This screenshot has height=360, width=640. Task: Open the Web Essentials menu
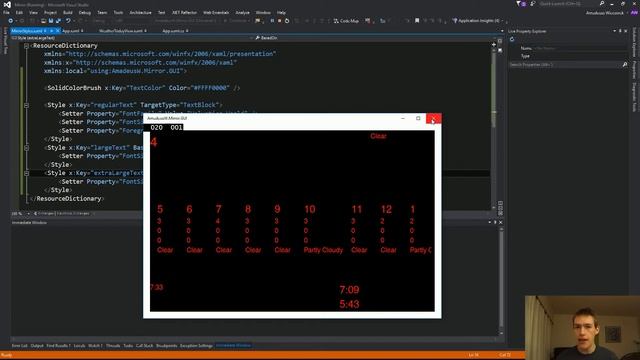(216, 13)
